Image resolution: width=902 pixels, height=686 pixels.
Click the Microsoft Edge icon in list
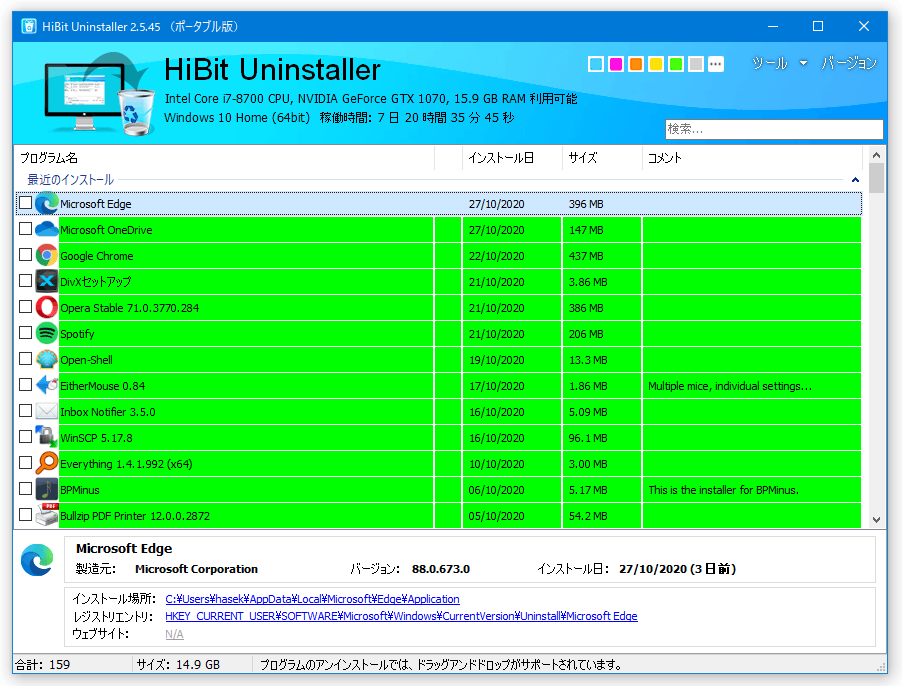[47, 204]
